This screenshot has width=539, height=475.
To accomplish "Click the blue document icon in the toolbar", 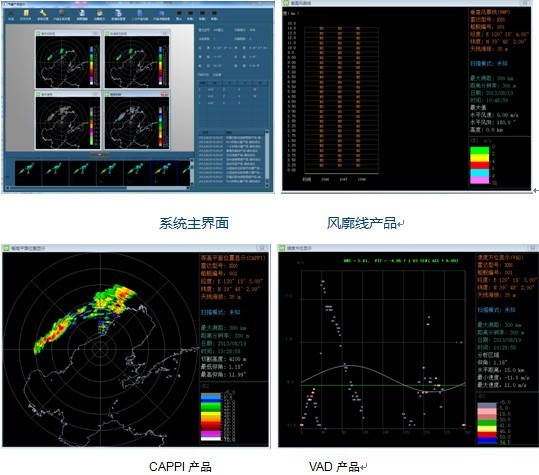I will [x=140, y=13].
